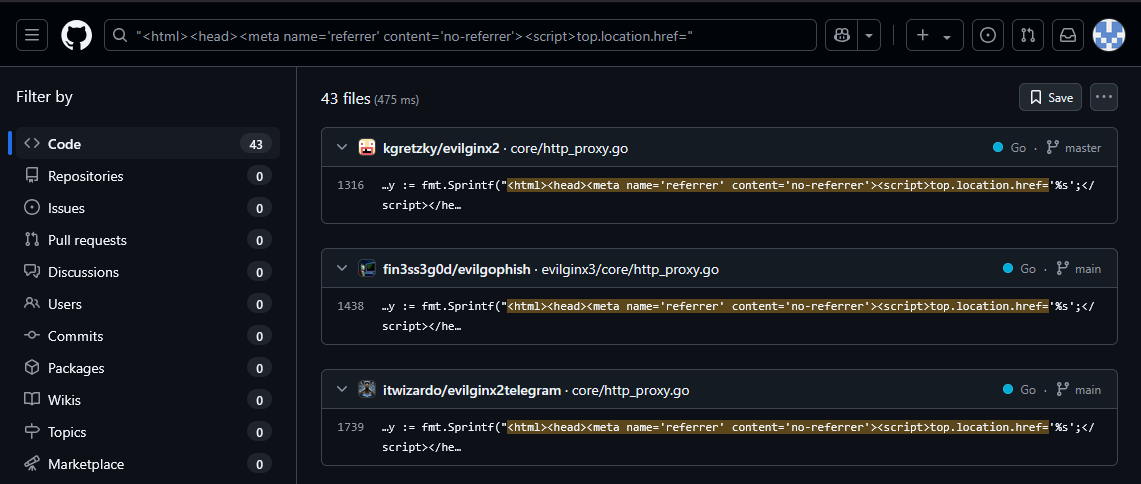Image resolution: width=1141 pixels, height=484 pixels.
Task: Save this search with Save button
Action: (x=1051, y=98)
